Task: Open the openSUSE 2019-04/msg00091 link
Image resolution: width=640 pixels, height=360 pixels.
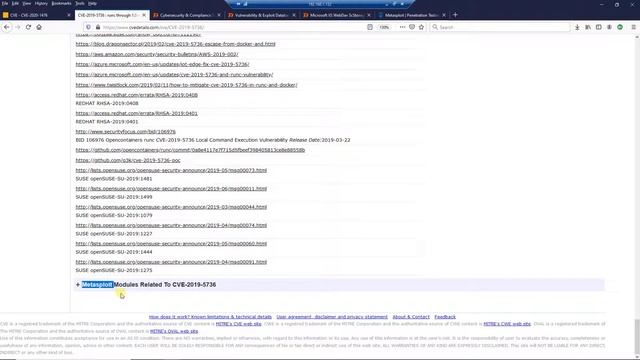Action: (x=171, y=262)
